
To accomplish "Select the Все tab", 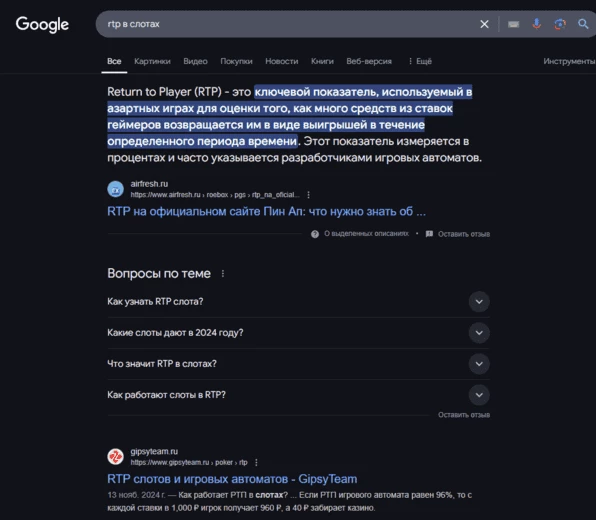I will pyautogui.click(x=114, y=61).
